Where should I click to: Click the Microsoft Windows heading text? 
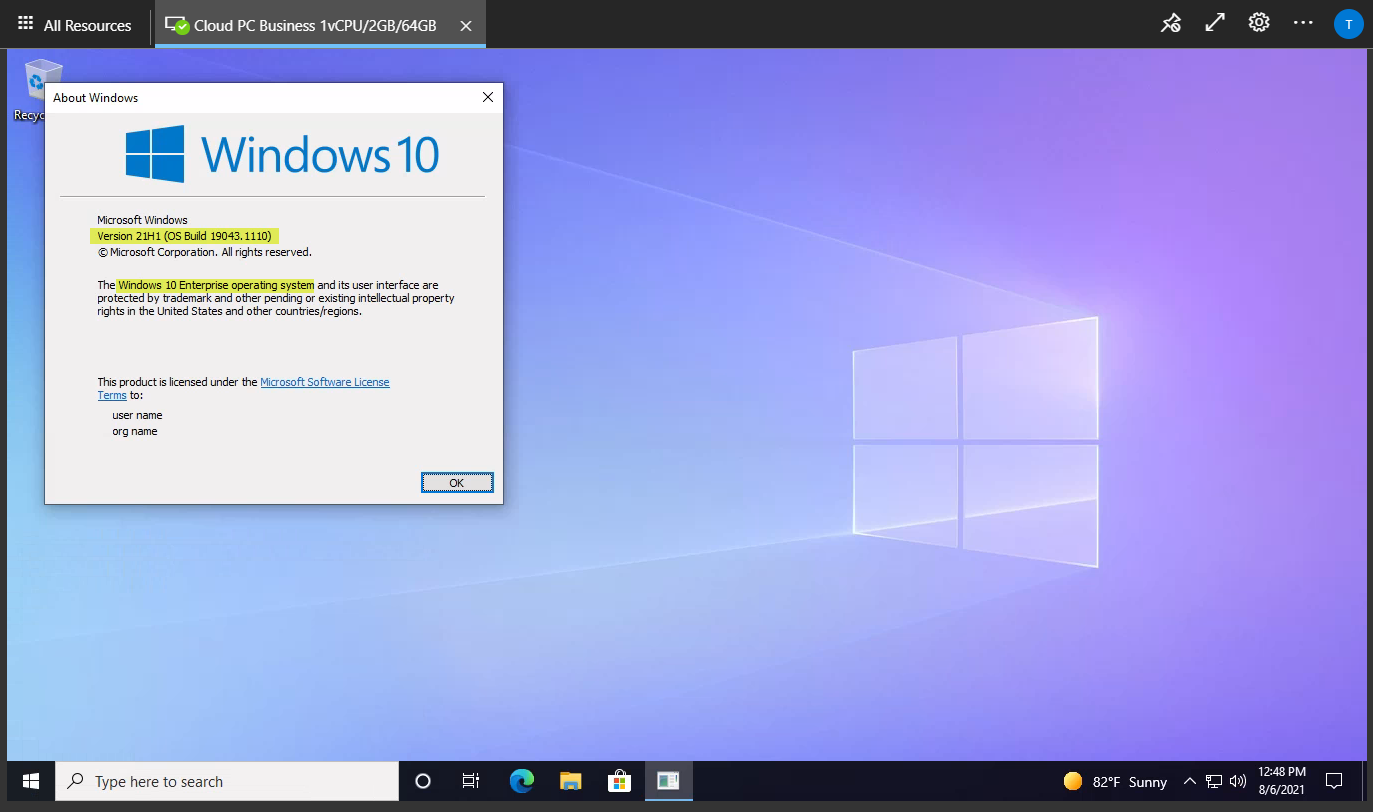(142, 220)
